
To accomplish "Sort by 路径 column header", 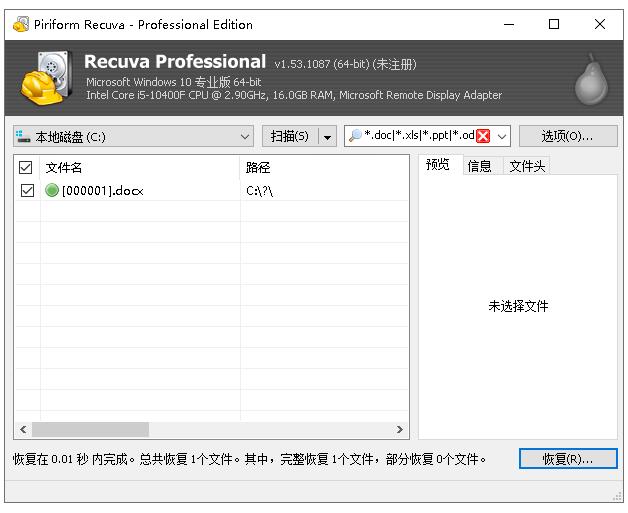I will pyautogui.click(x=324, y=167).
